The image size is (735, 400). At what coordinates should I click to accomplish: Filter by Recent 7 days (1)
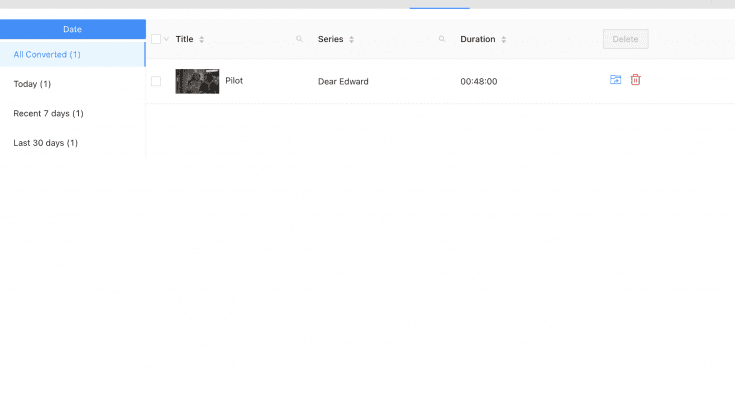pos(48,113)
